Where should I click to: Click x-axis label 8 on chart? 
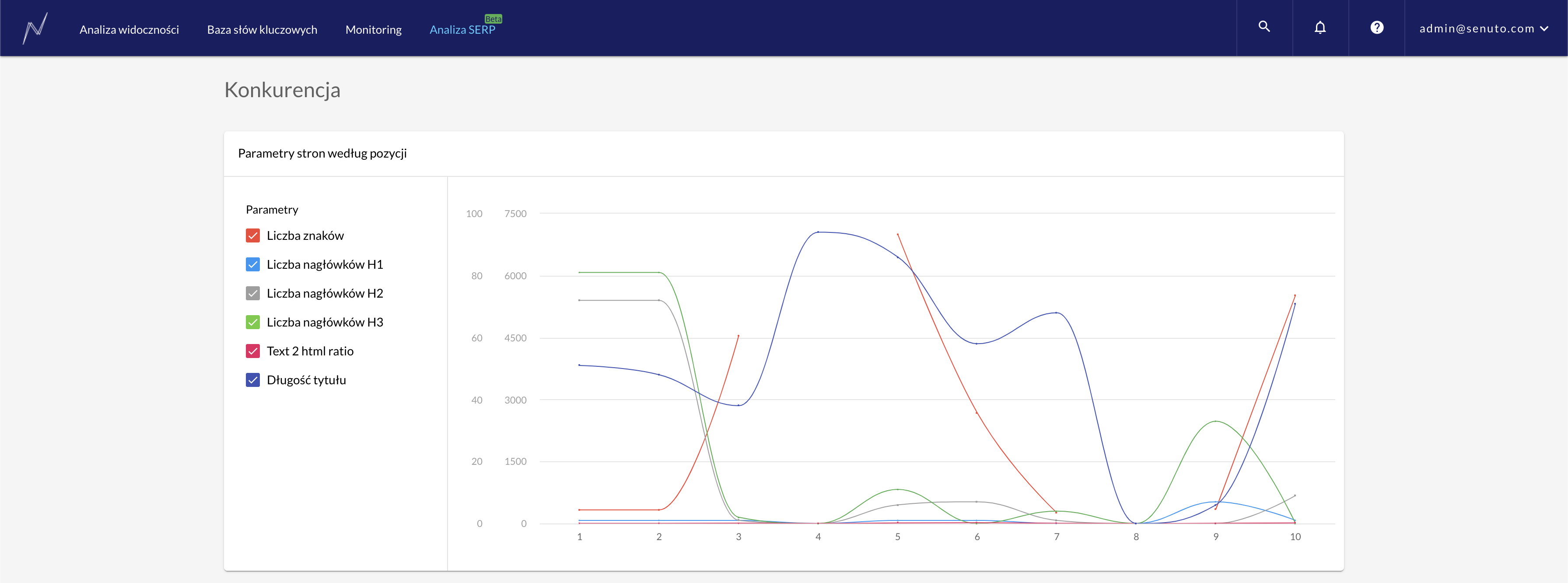pos(1136,537)
